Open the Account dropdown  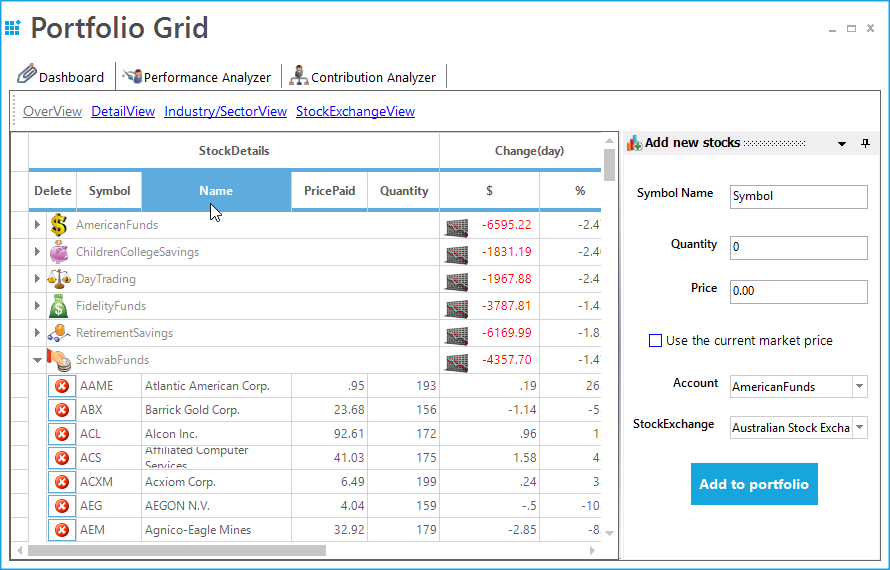(859, 387)
